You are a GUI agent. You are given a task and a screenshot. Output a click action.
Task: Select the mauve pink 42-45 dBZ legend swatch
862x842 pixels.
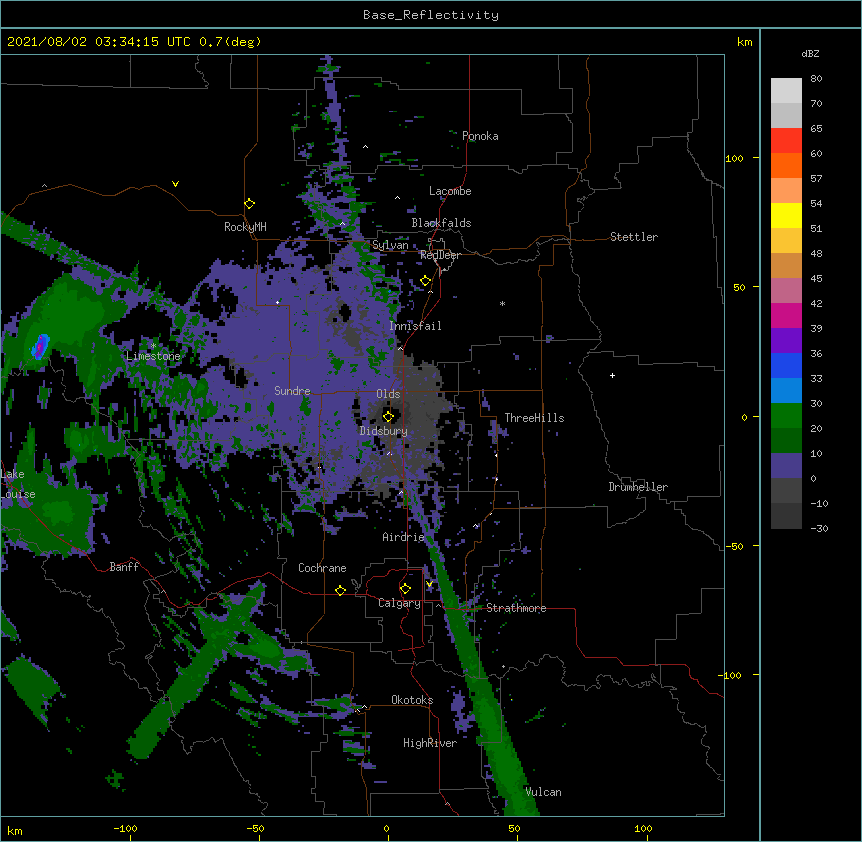pyautogui.click(x=786, y=291)
